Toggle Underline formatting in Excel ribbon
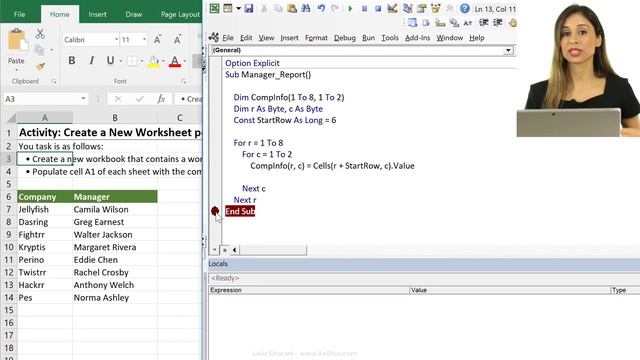This screenshot has width=640, height=360. 110,61
